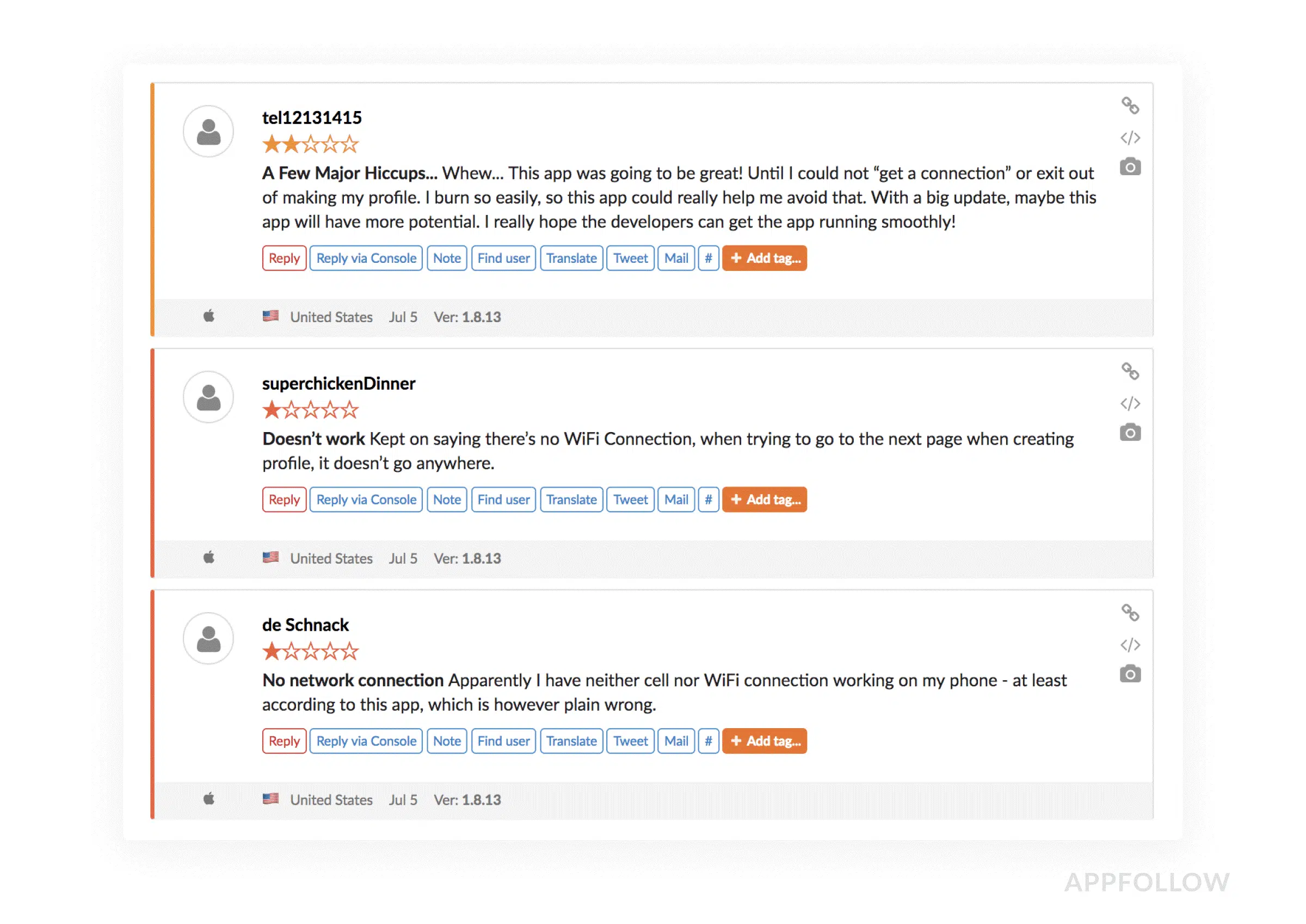Click the avatar of user tel12131415
The image size is (1306, 924).
(x=208, y=132)
